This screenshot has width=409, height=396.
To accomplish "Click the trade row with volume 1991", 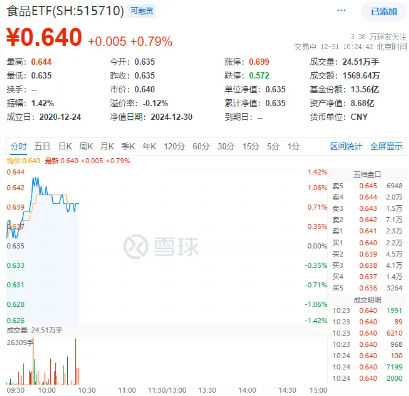I will 367,310.
